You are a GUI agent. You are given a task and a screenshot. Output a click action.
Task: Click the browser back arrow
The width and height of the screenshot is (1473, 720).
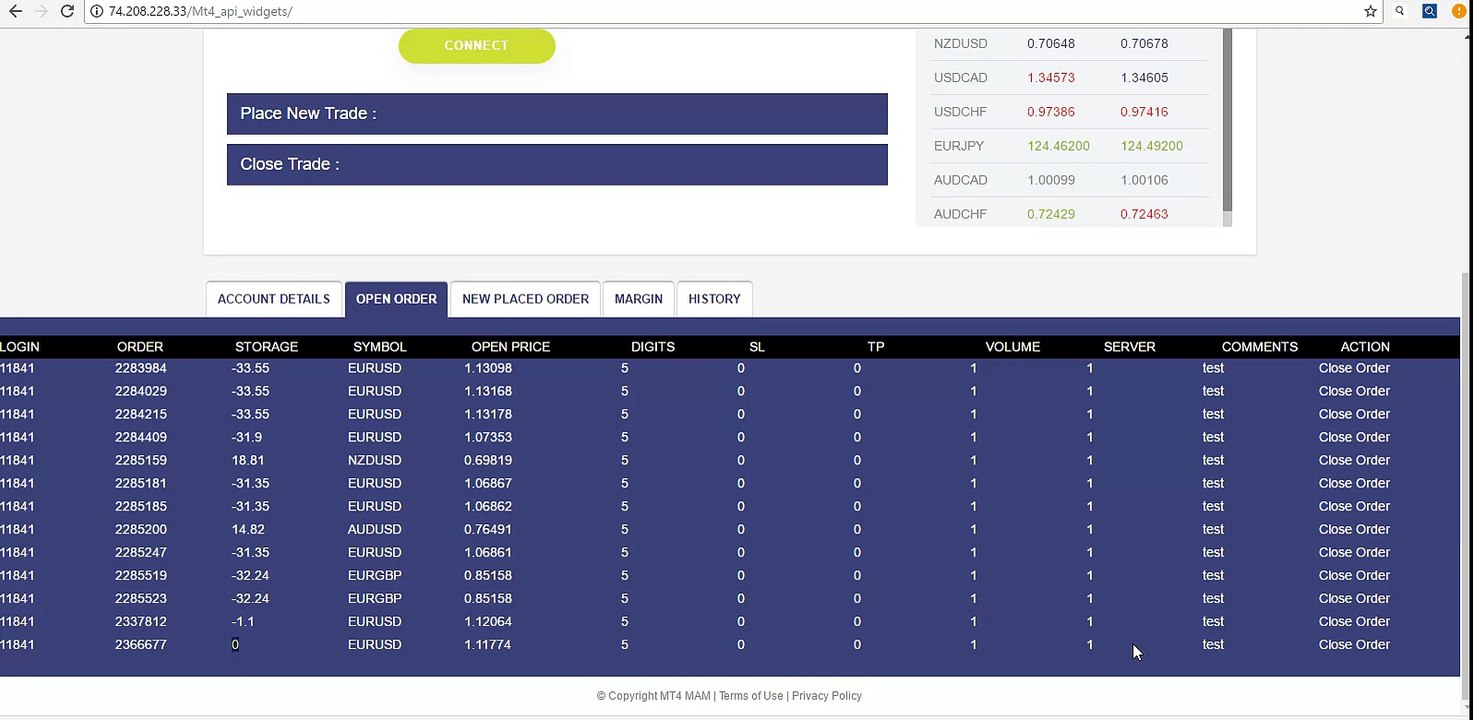15,11
